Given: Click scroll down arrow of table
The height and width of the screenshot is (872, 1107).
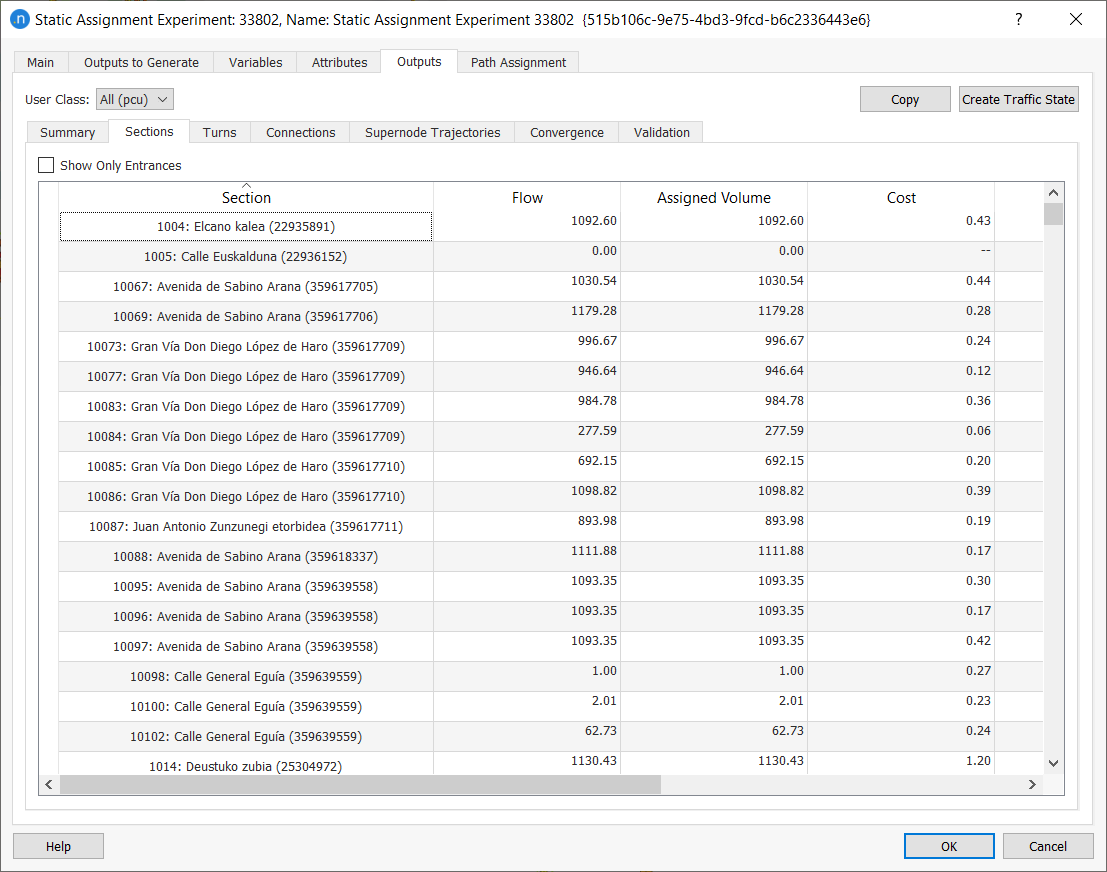Looking at the screenshot, I should pyautogui.click(x=1052, y=763).
